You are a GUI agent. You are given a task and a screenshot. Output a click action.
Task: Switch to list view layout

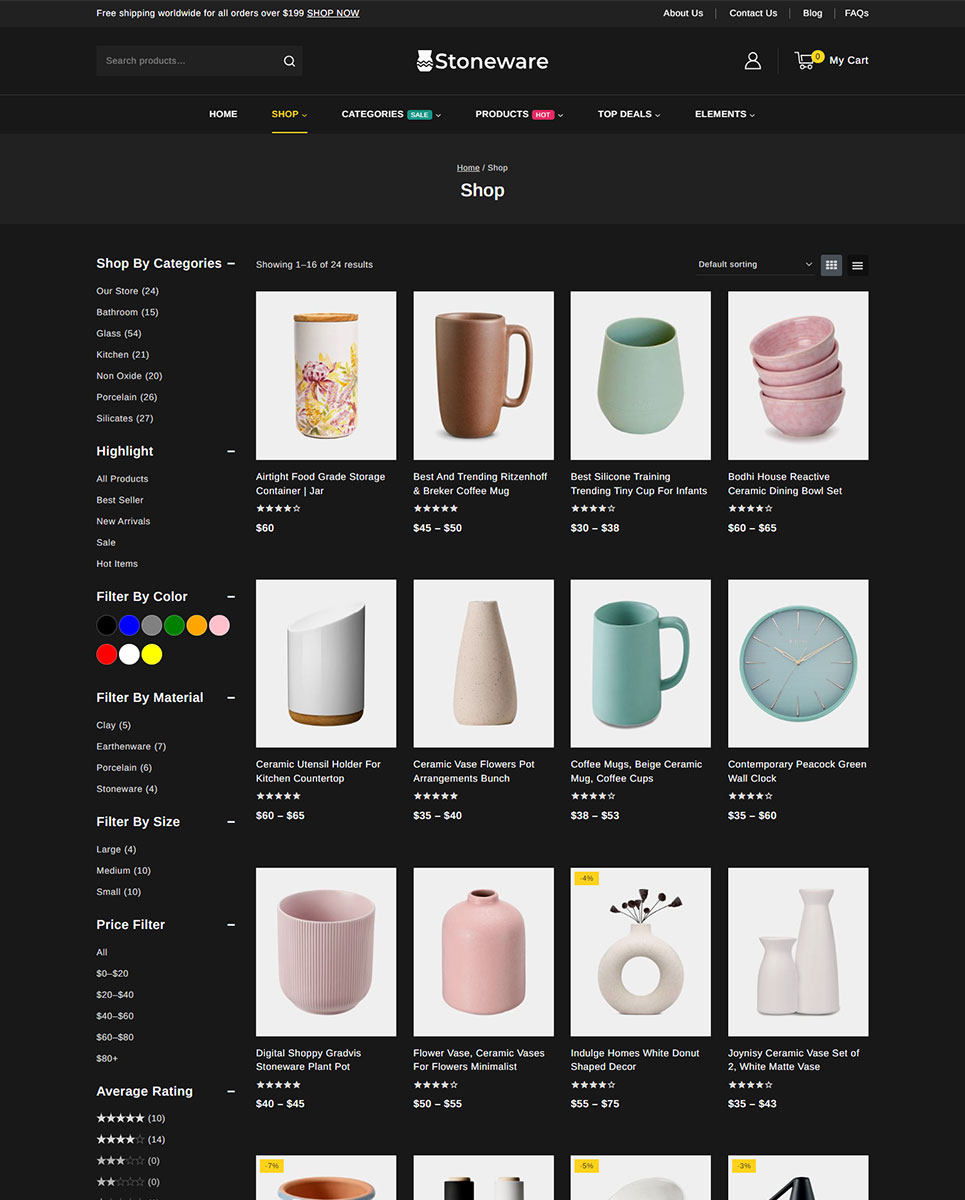tap(857, 265)
